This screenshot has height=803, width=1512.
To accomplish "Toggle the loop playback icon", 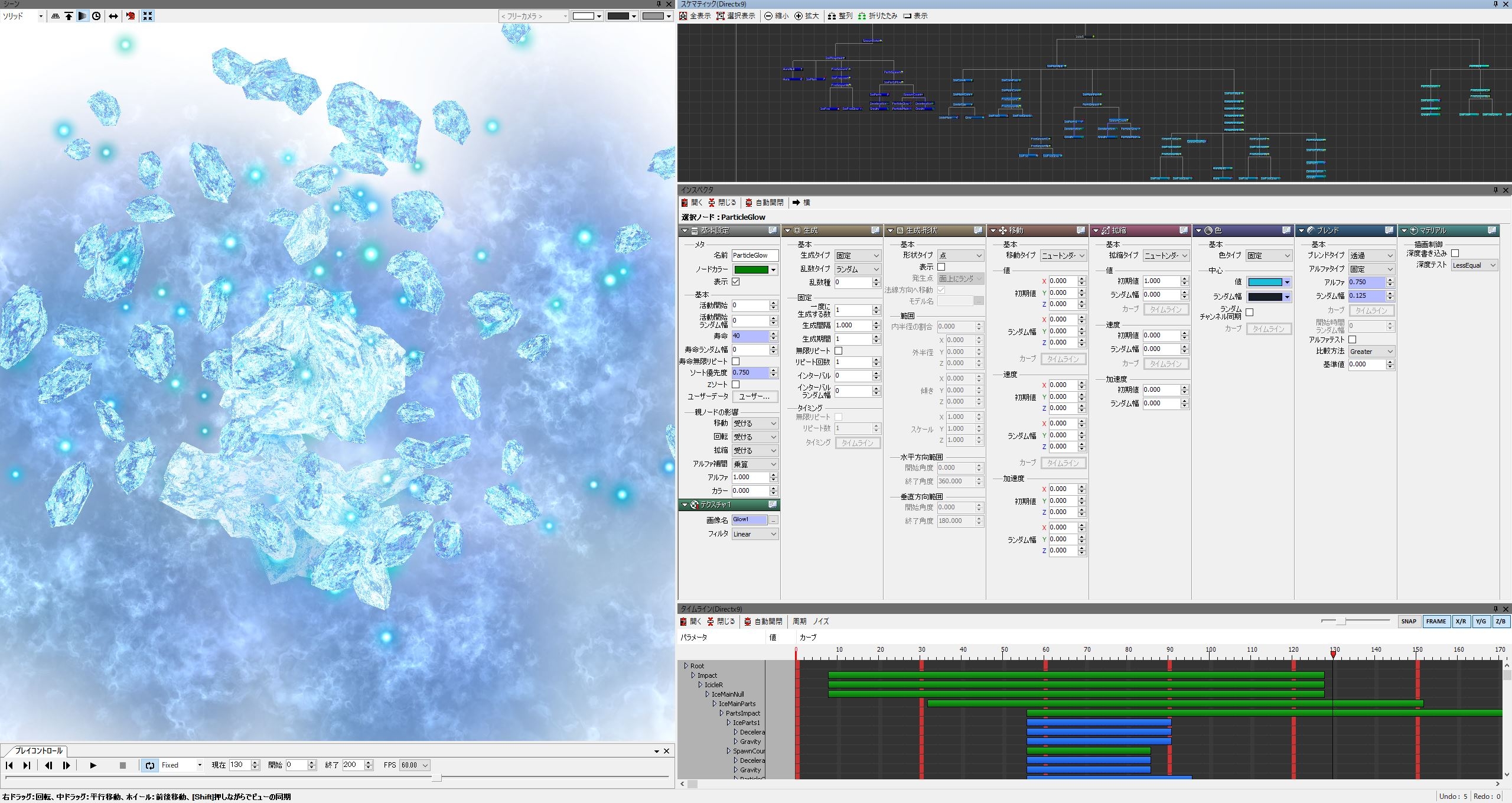I will tap(149, 765).
